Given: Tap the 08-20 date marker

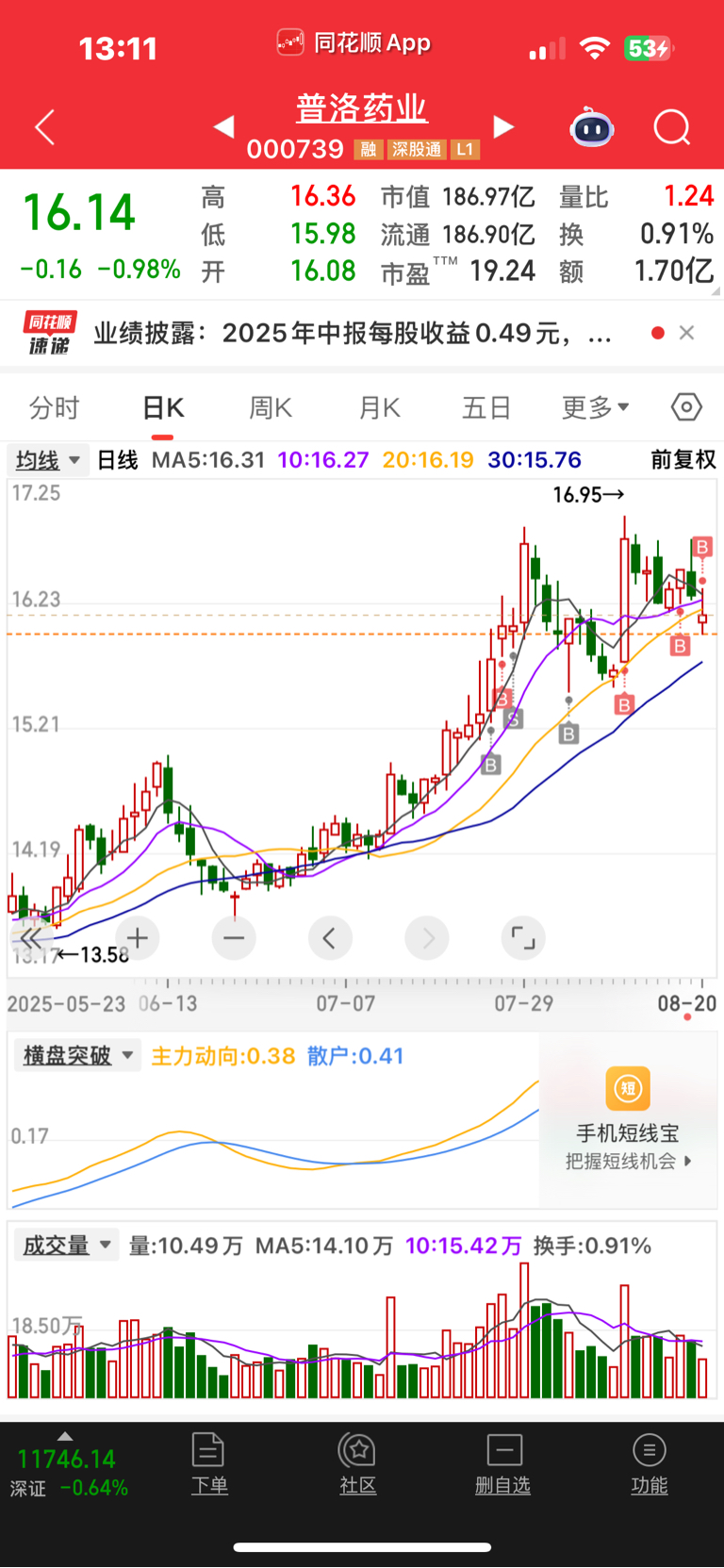Looking at the screenshot, I should pos(686,1003).
